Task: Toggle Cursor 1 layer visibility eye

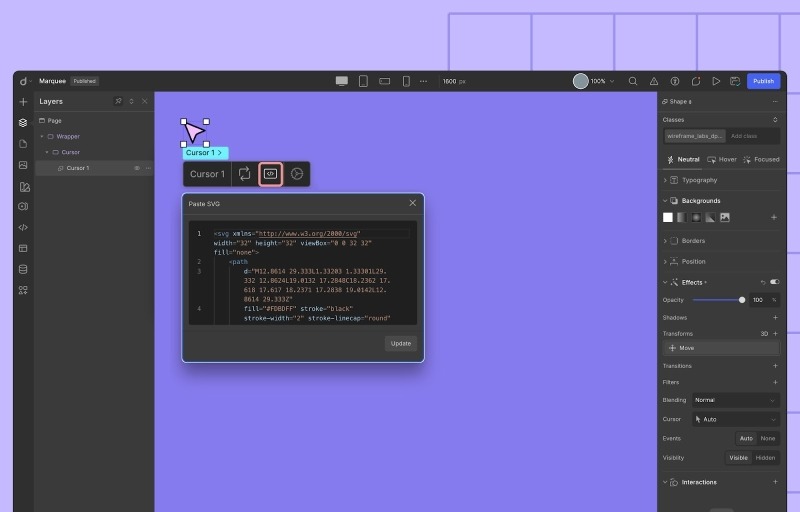Action: click(x=137, y=168)
